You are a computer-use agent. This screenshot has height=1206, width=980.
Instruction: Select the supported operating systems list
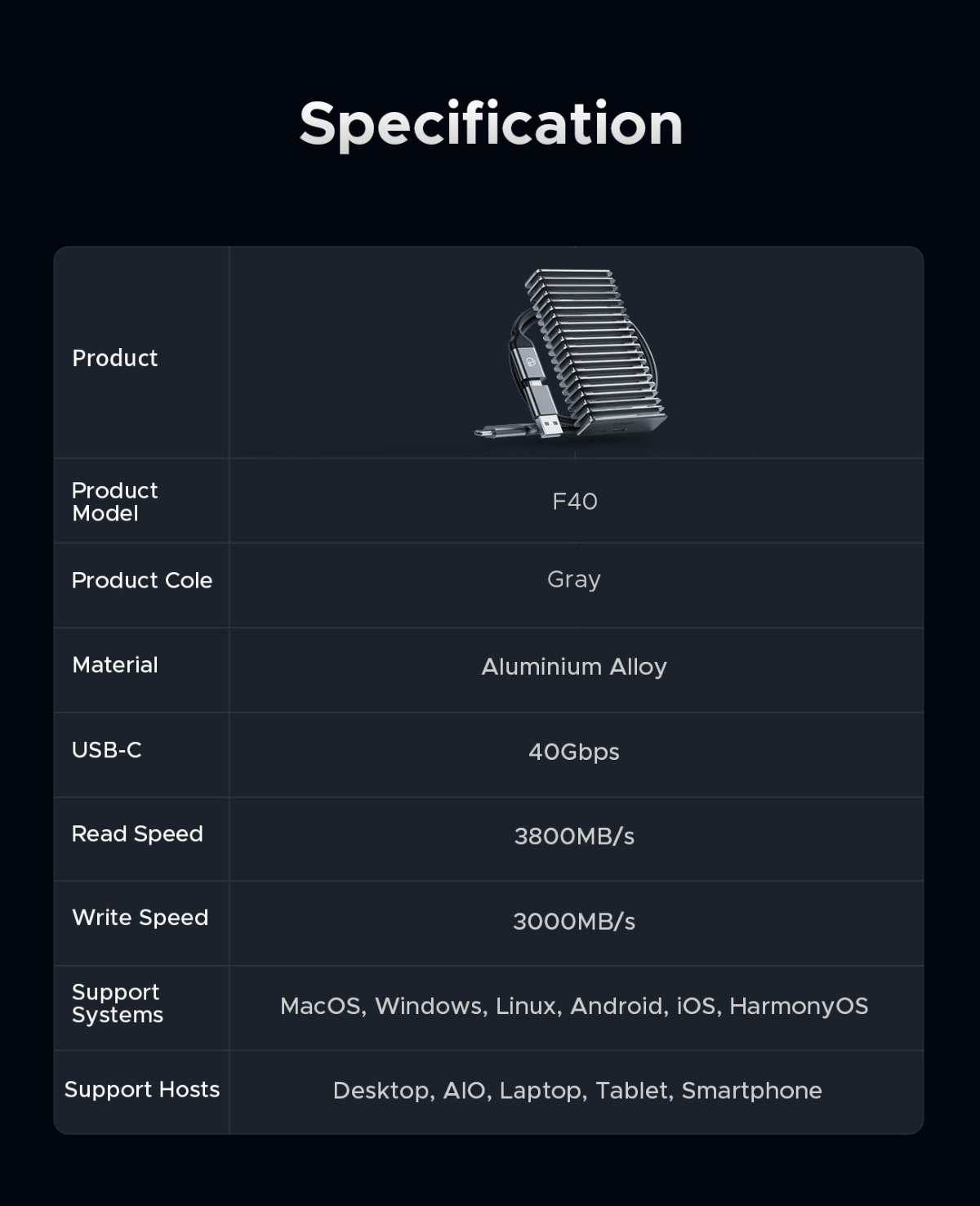coord(574,1006)
